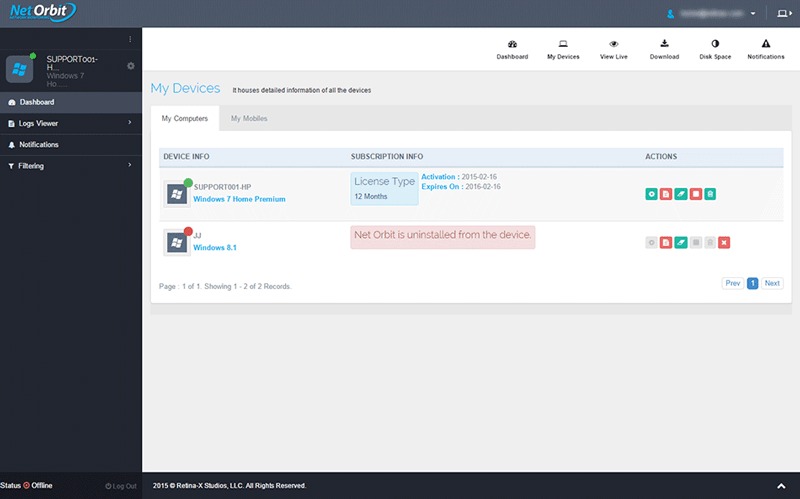Click the sidebar Windows device avatar
Viewport: 800px width, 499px height.
[x=19, y=69]
